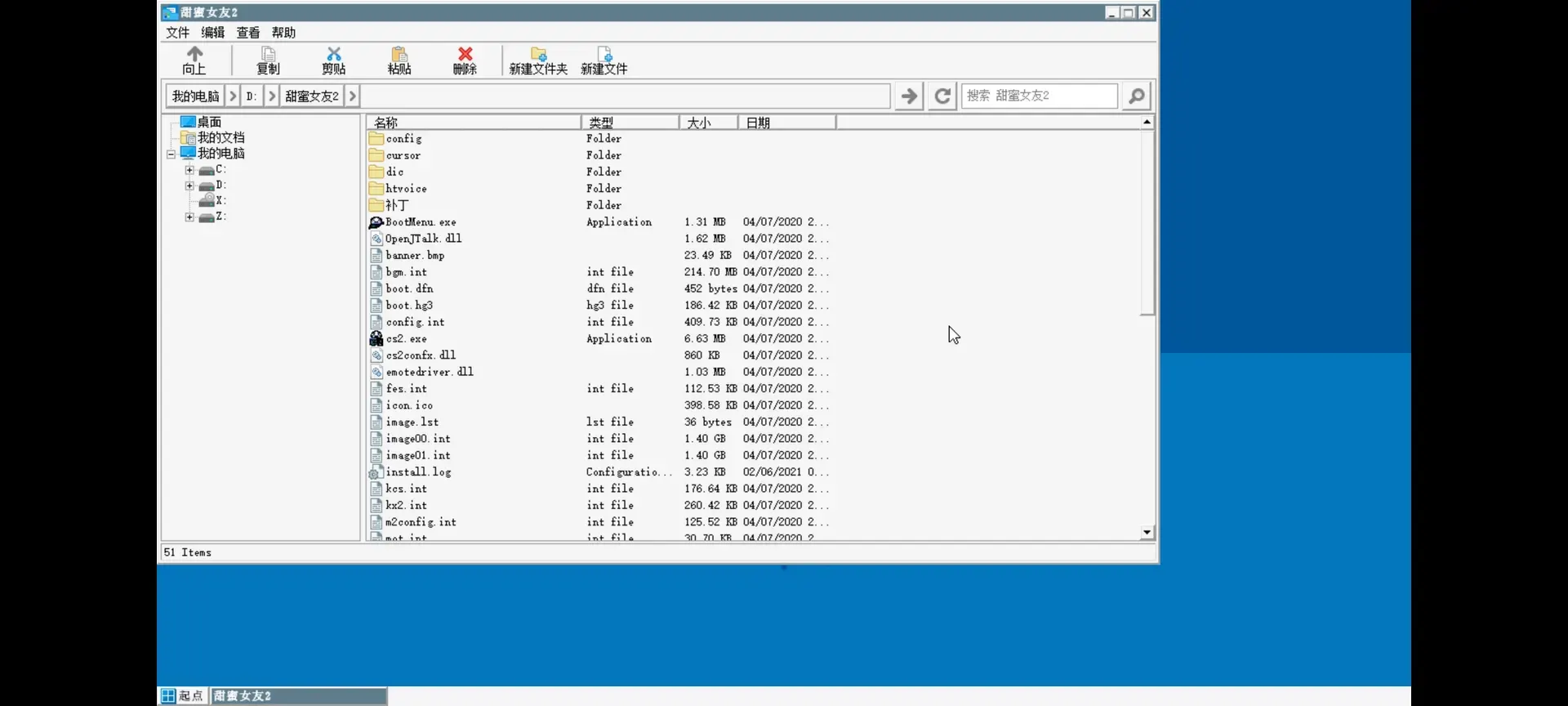This screenshot has width=1568, height=706.
Task: Click the magnifier search button
Action: [x=1136, y=96]
